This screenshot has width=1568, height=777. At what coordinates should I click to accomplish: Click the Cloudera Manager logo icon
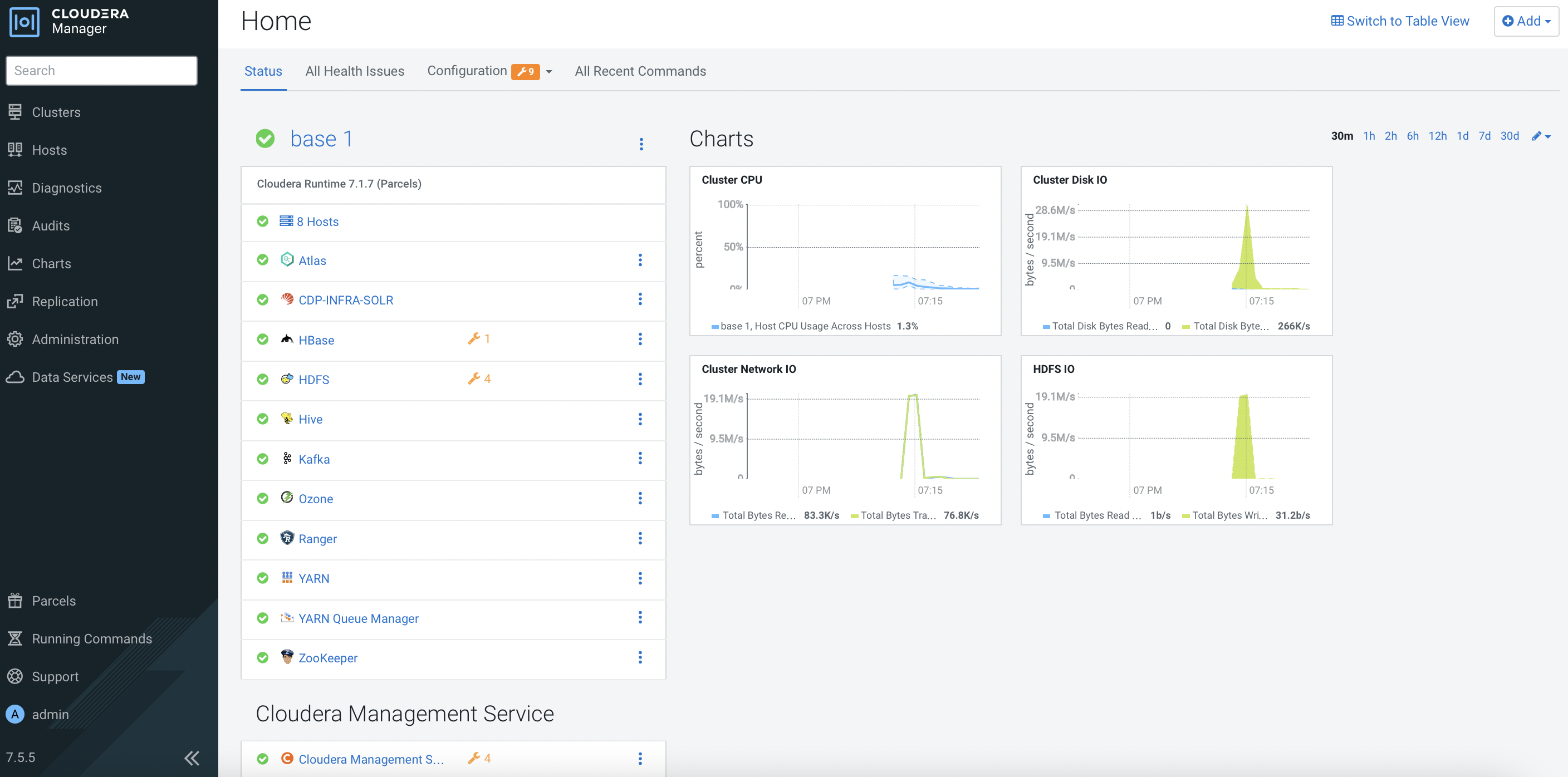point(24,22)
